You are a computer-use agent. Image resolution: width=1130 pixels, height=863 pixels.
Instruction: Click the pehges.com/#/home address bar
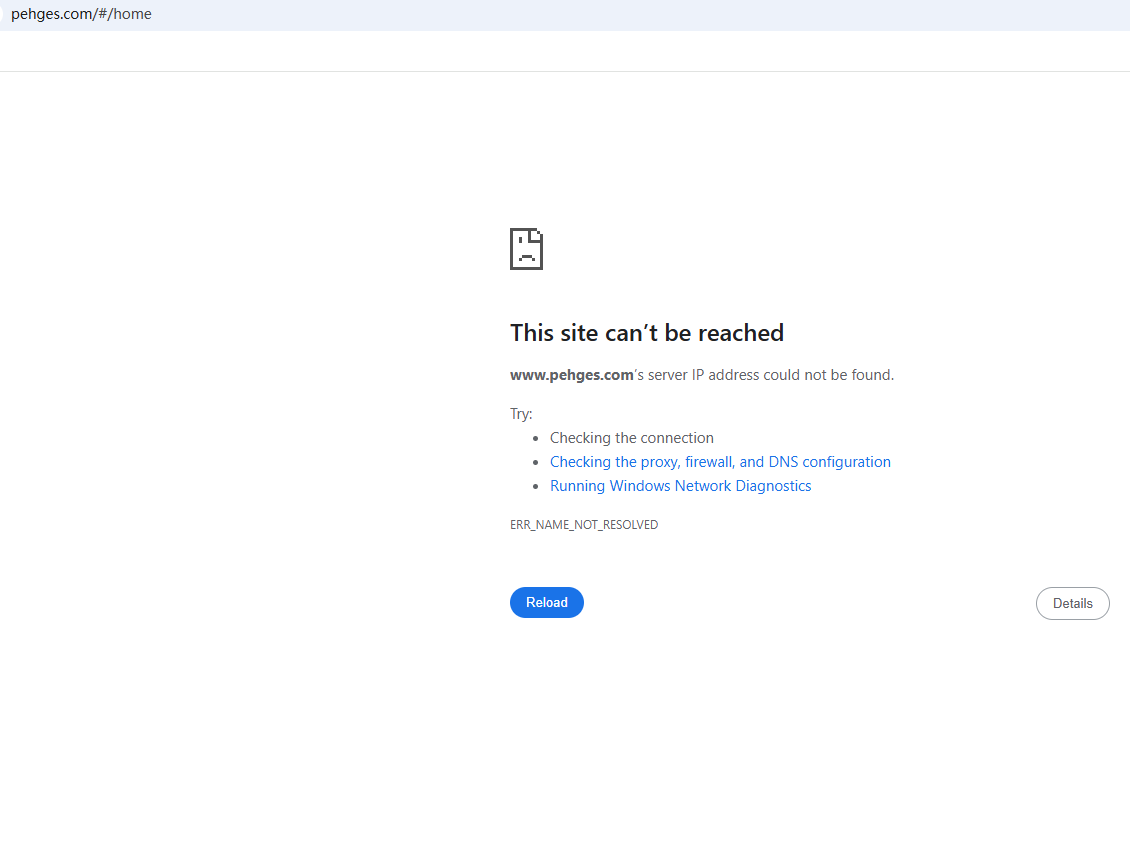tap(565, 14)
